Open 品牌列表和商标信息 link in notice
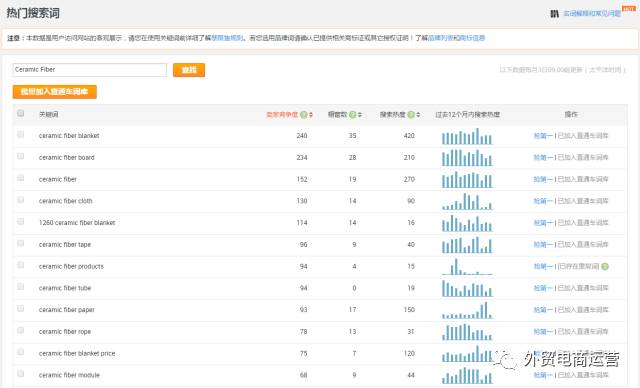 pyautogui.click(x=456, y=38)
